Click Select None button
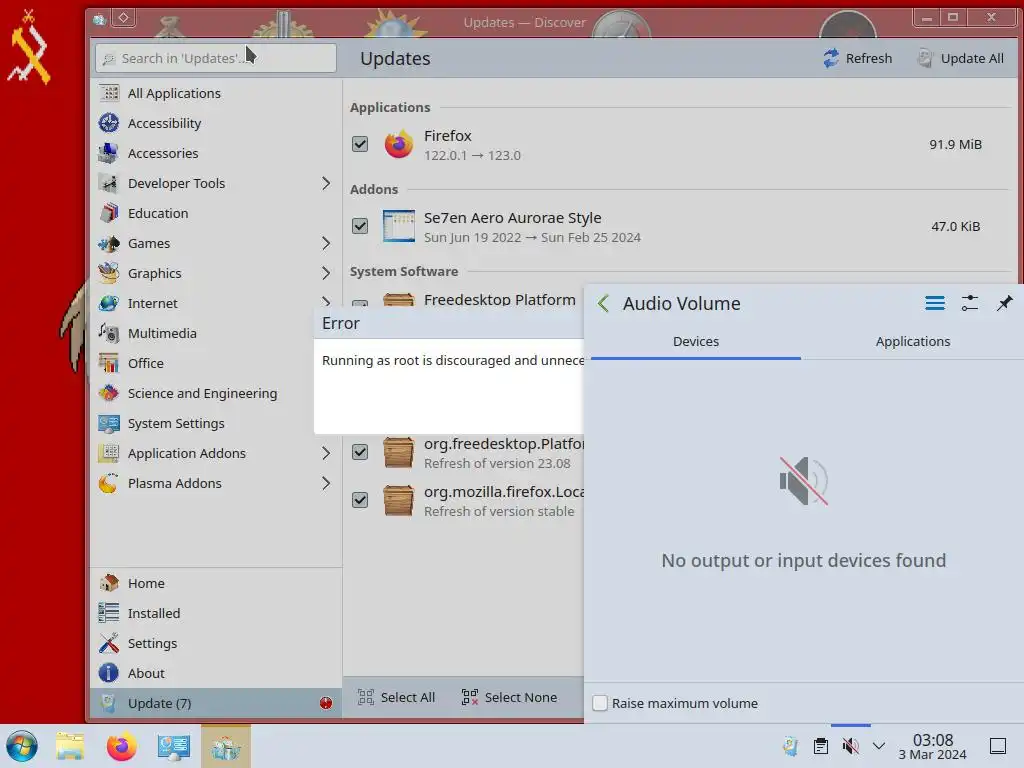Image resolution: width=1024 pixels, height=768 pixels. tap(509, 697)
